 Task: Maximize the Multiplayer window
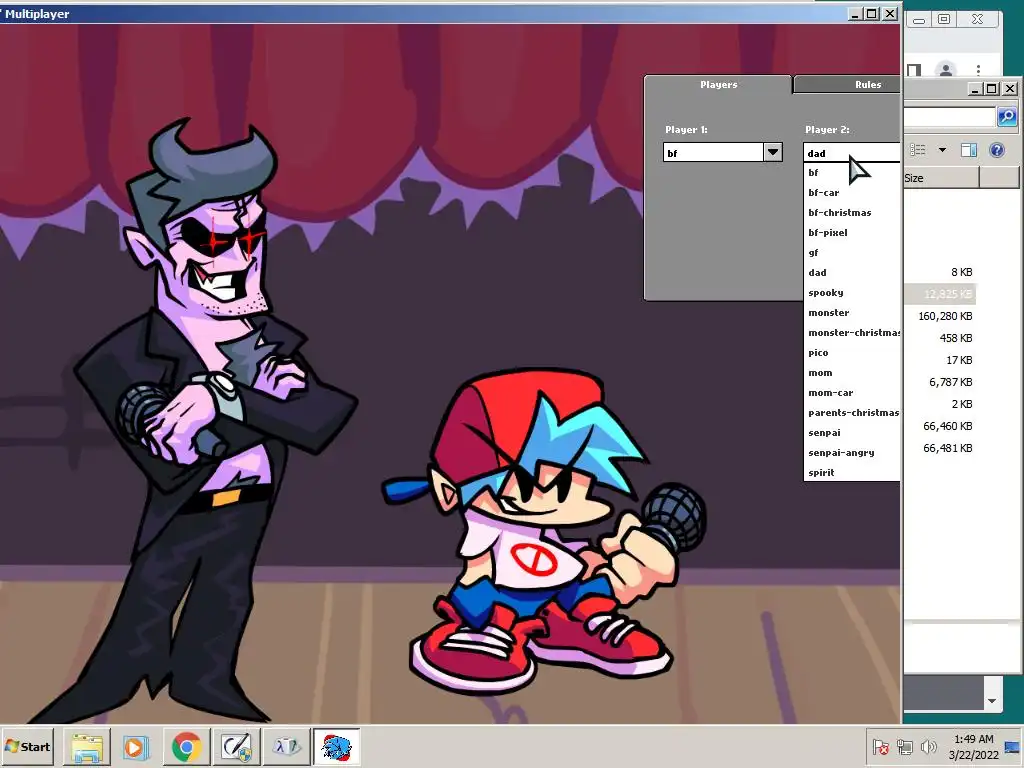[x=872, y=13]
